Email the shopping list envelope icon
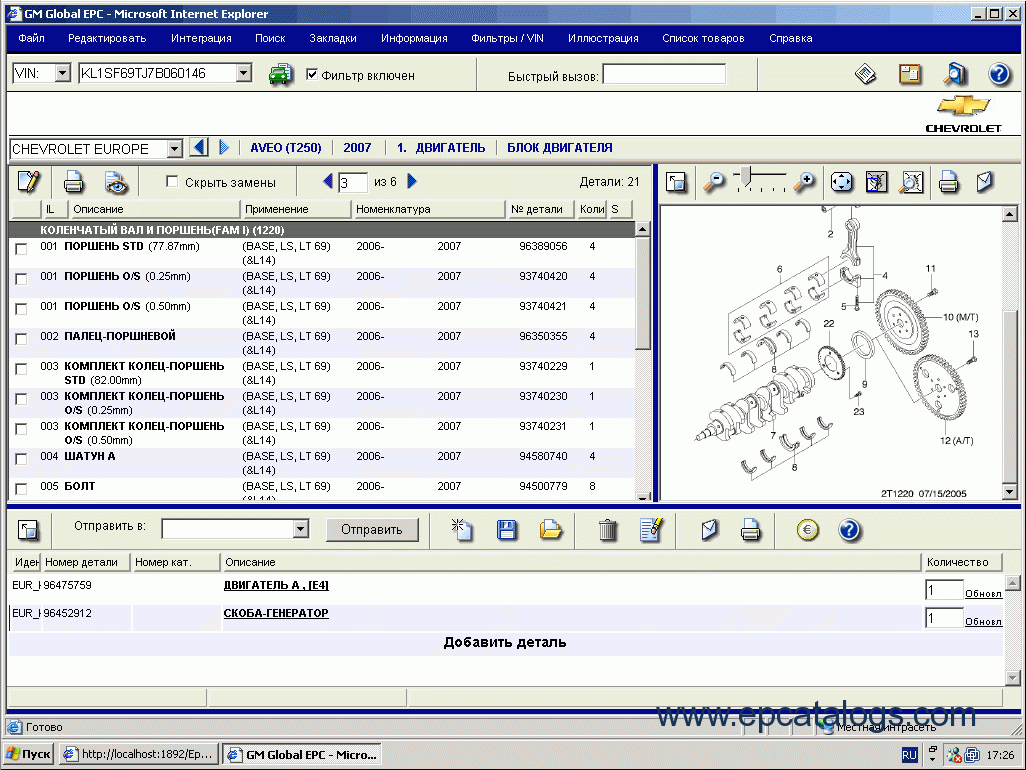Viewport: 1026px width, 770px height. 709,529
